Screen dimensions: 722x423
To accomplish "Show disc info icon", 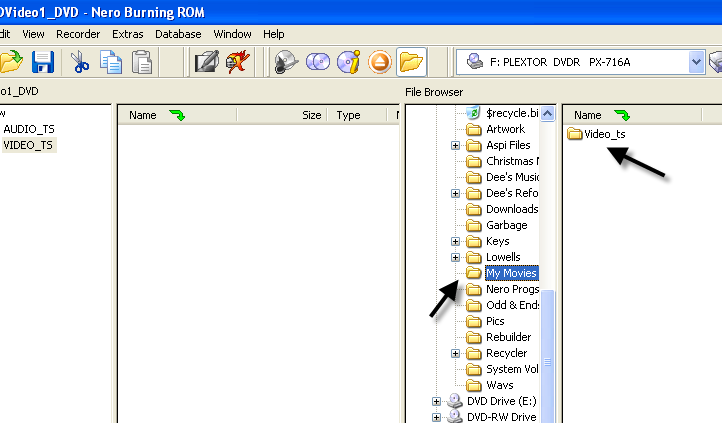I will (349, 62).
